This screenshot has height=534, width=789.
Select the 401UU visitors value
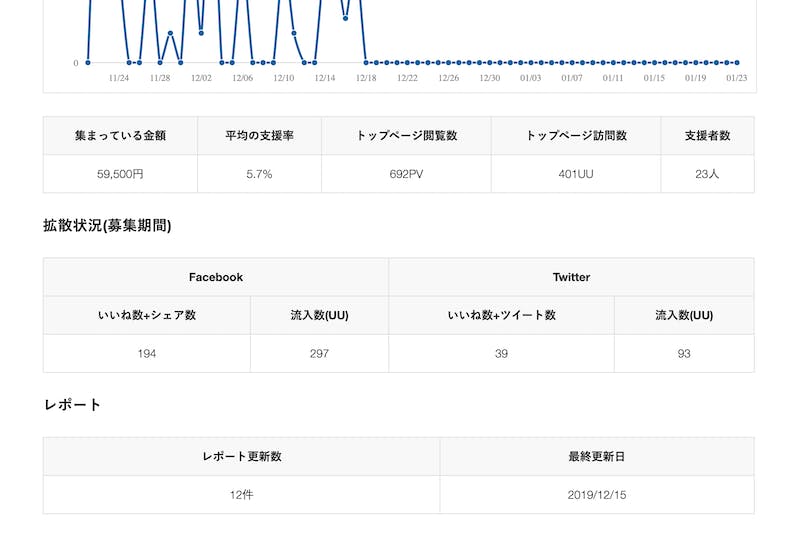tap(576, 174)
